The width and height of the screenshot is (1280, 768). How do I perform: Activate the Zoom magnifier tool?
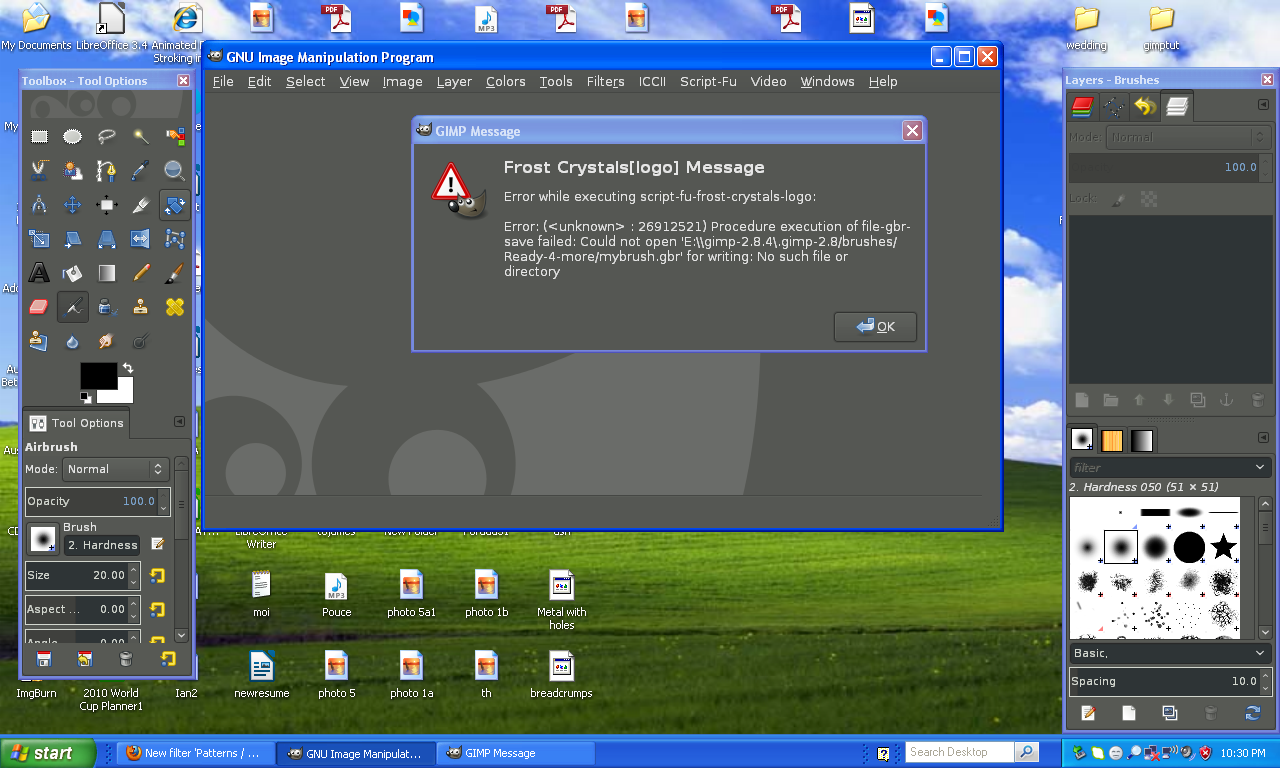(x=175, y=171)
